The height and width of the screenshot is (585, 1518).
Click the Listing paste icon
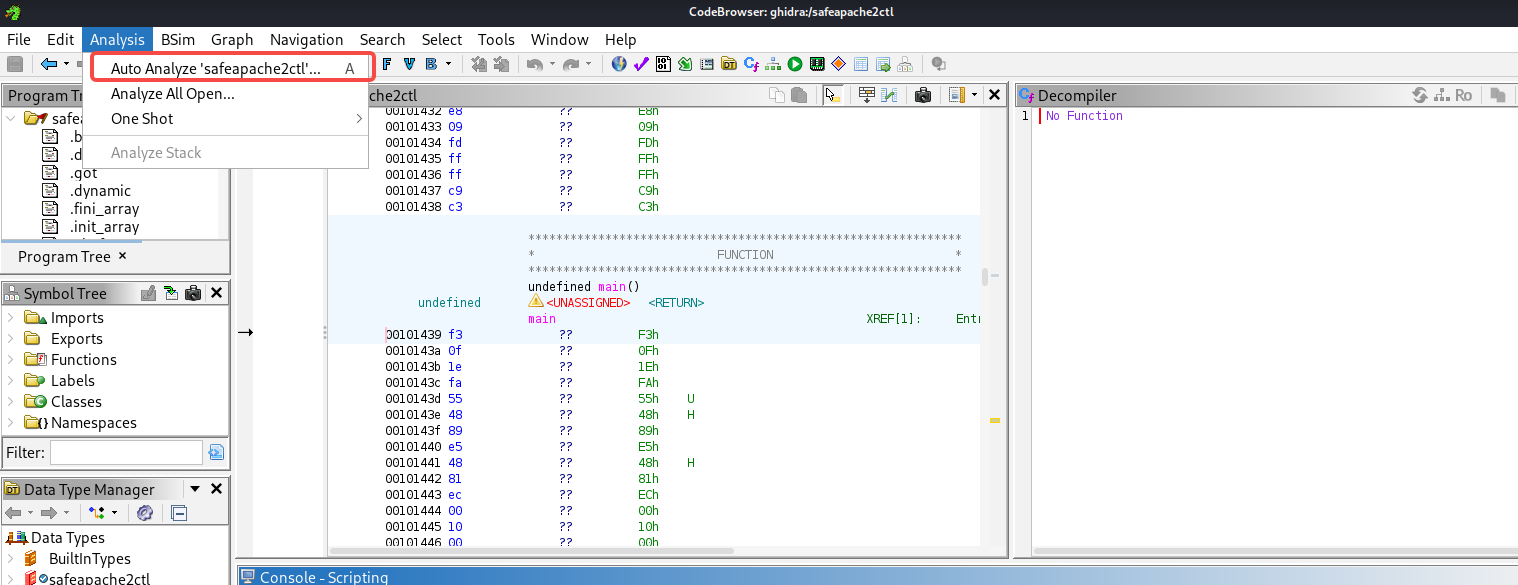pos(799,95)
